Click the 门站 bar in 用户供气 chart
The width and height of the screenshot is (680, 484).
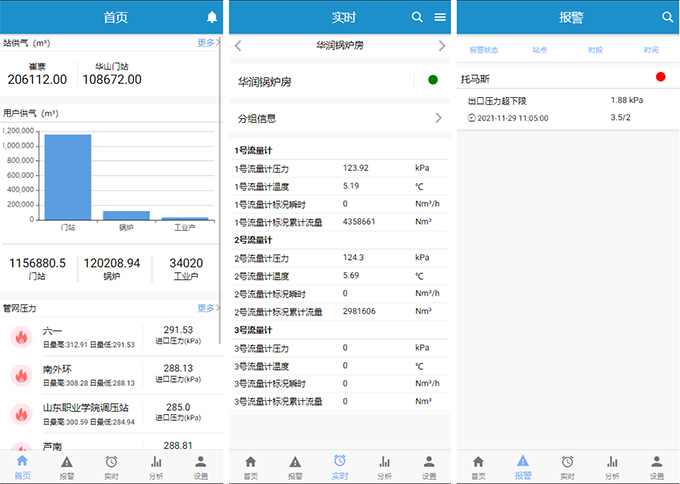(x=68, y=176)
